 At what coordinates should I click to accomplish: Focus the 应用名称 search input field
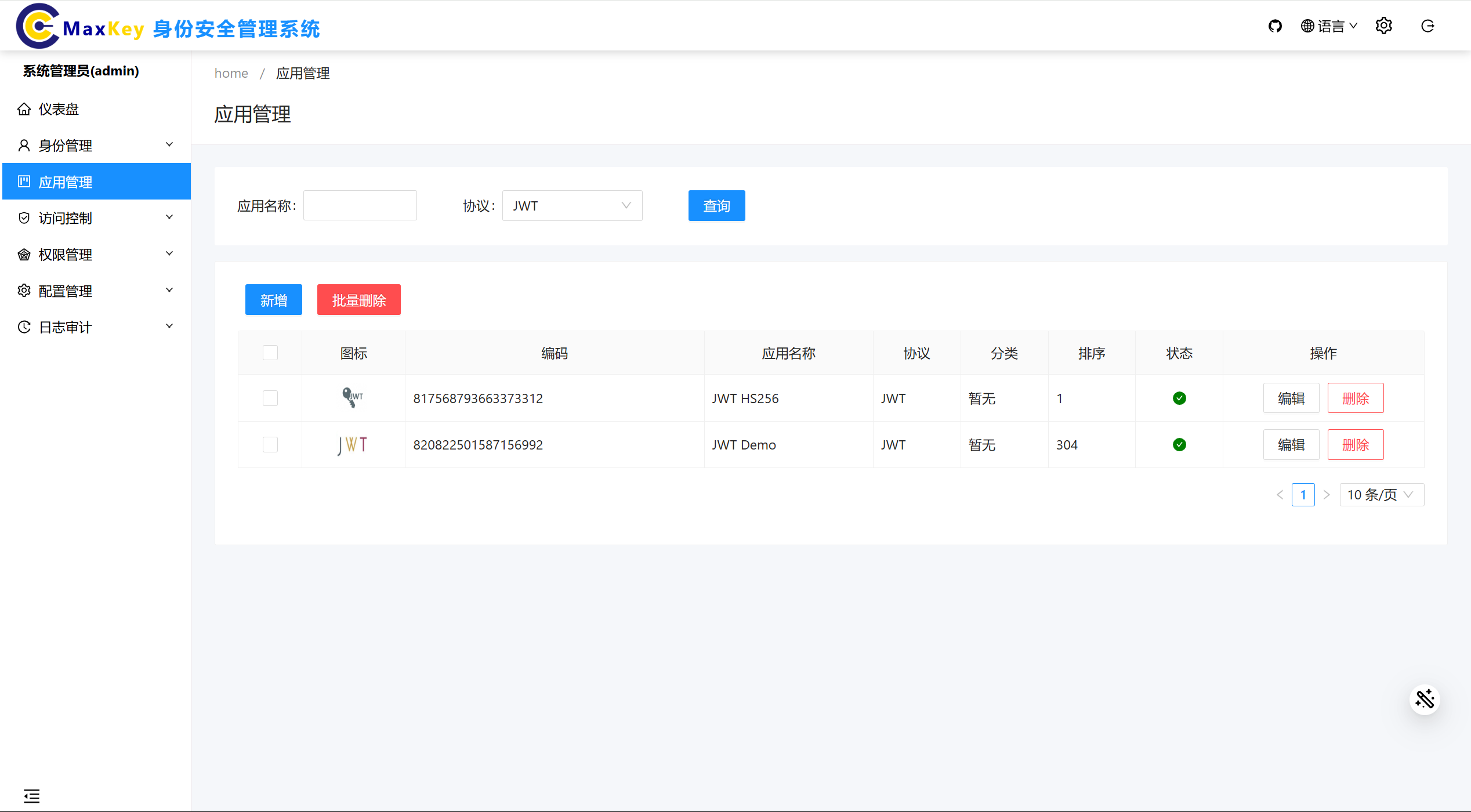[x=360, y=206]
